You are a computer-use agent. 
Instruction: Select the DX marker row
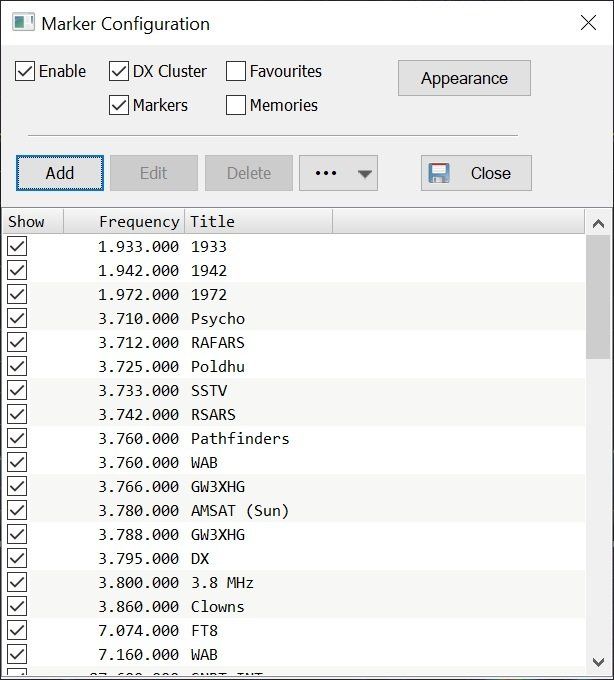294,558
